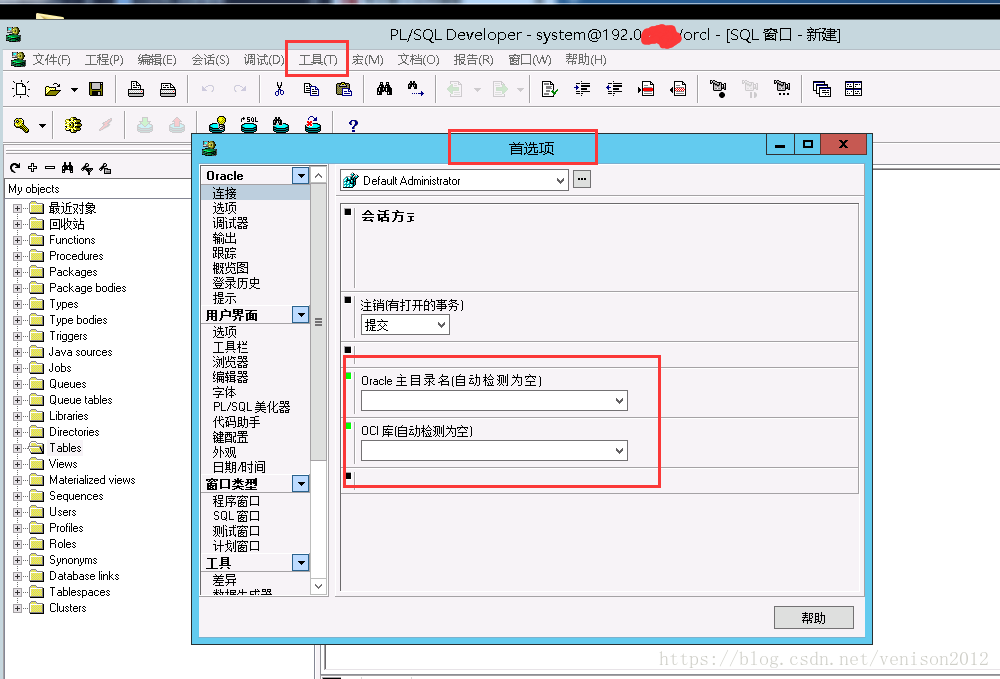Select the Tablespaces folder
The width and height of the screenshot is (1000, 679).
[x=80, y=592]
